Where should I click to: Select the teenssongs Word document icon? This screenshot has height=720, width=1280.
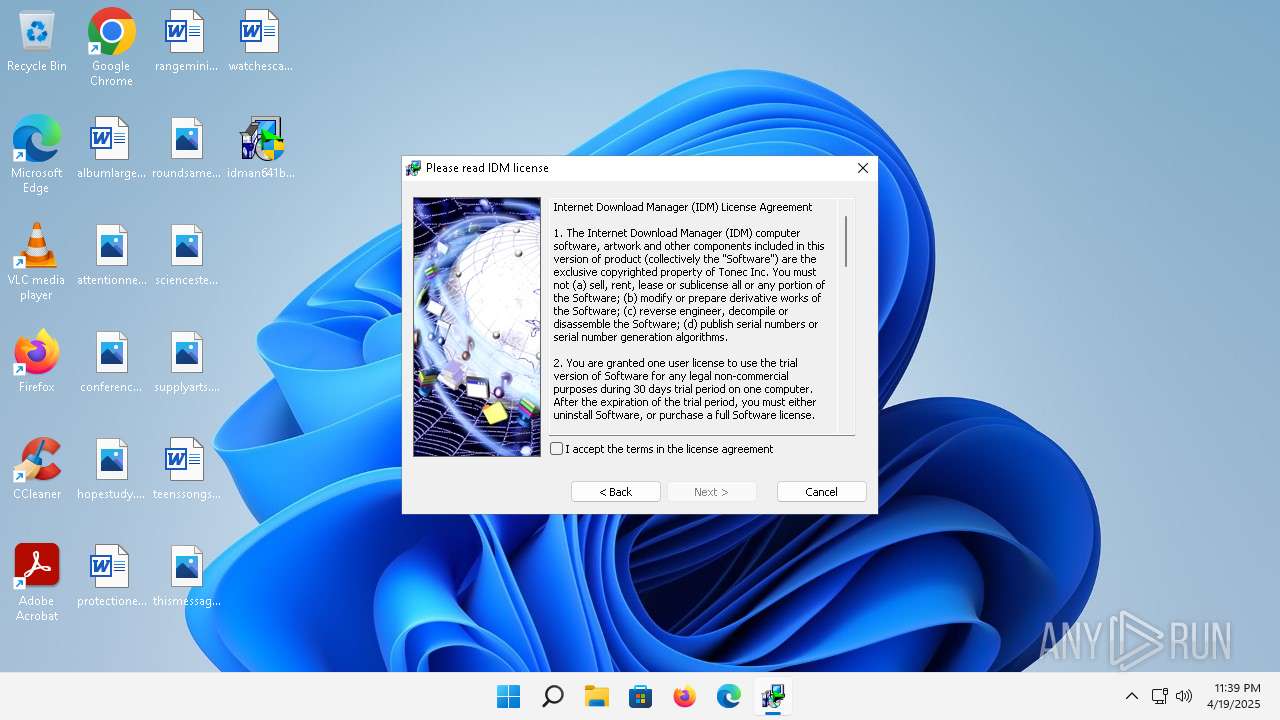coord(186,470)
